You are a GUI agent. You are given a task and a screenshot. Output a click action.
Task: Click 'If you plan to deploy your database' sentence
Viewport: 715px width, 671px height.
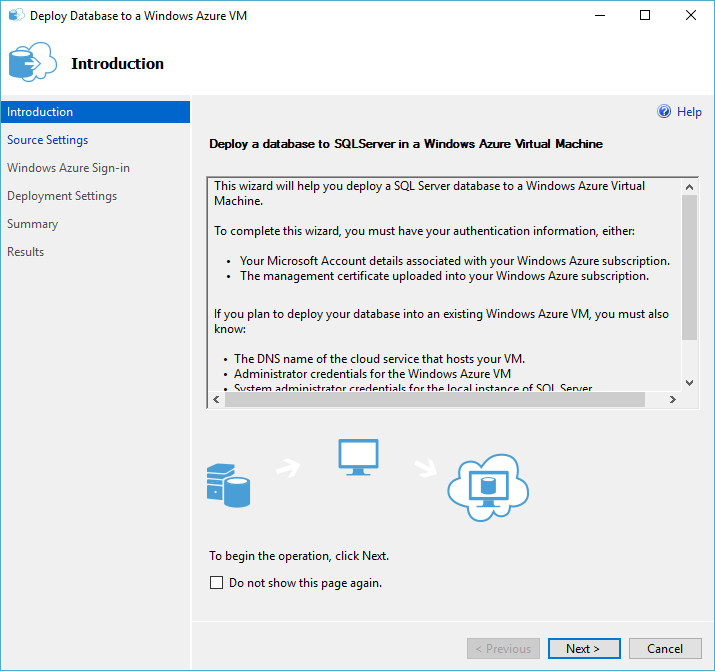(x=441, y=321)
